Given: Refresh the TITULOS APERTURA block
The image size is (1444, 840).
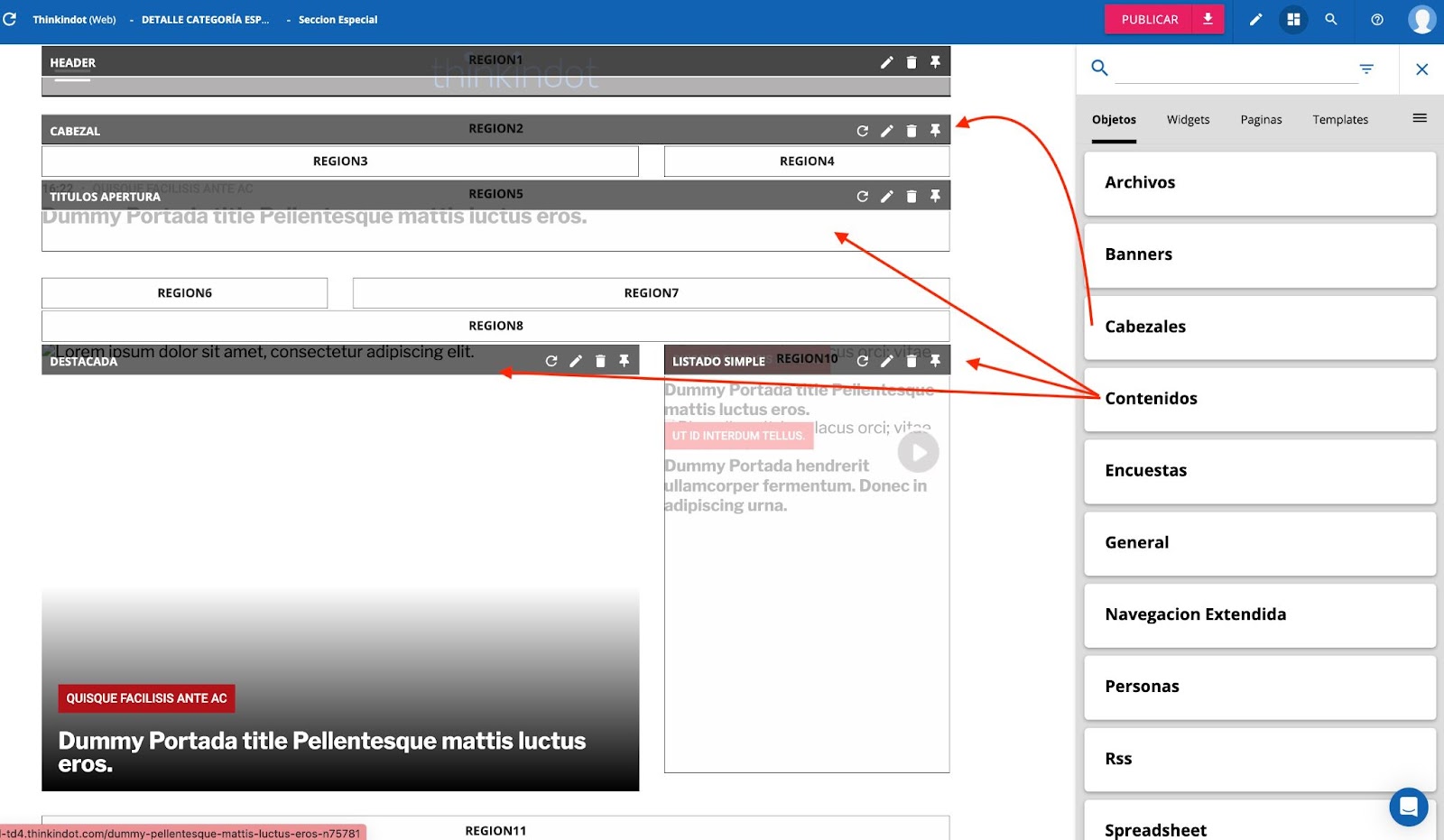Looking at the screenshot, I should (862, 196).
